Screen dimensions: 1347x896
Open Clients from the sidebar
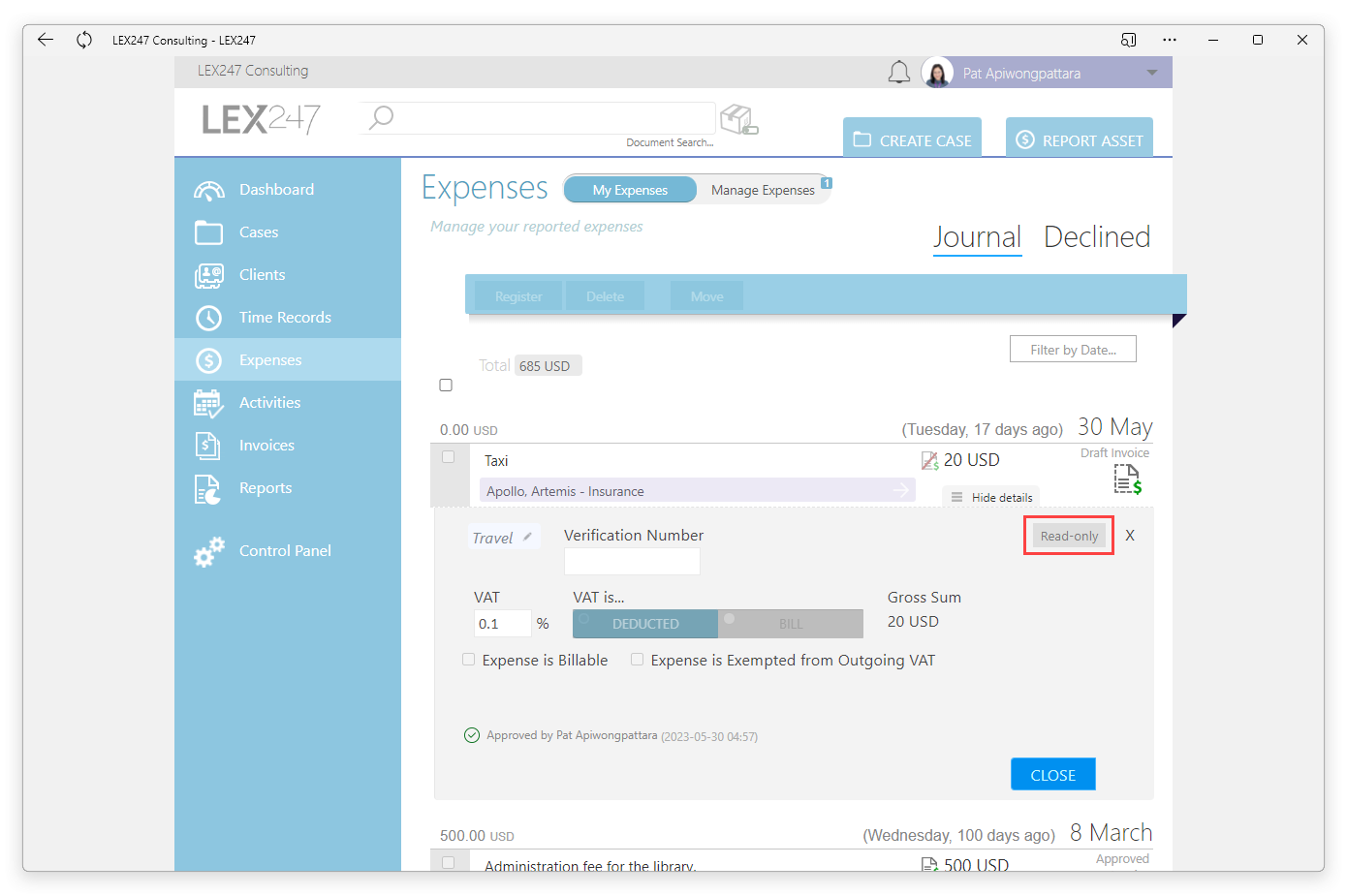[288, 275]
